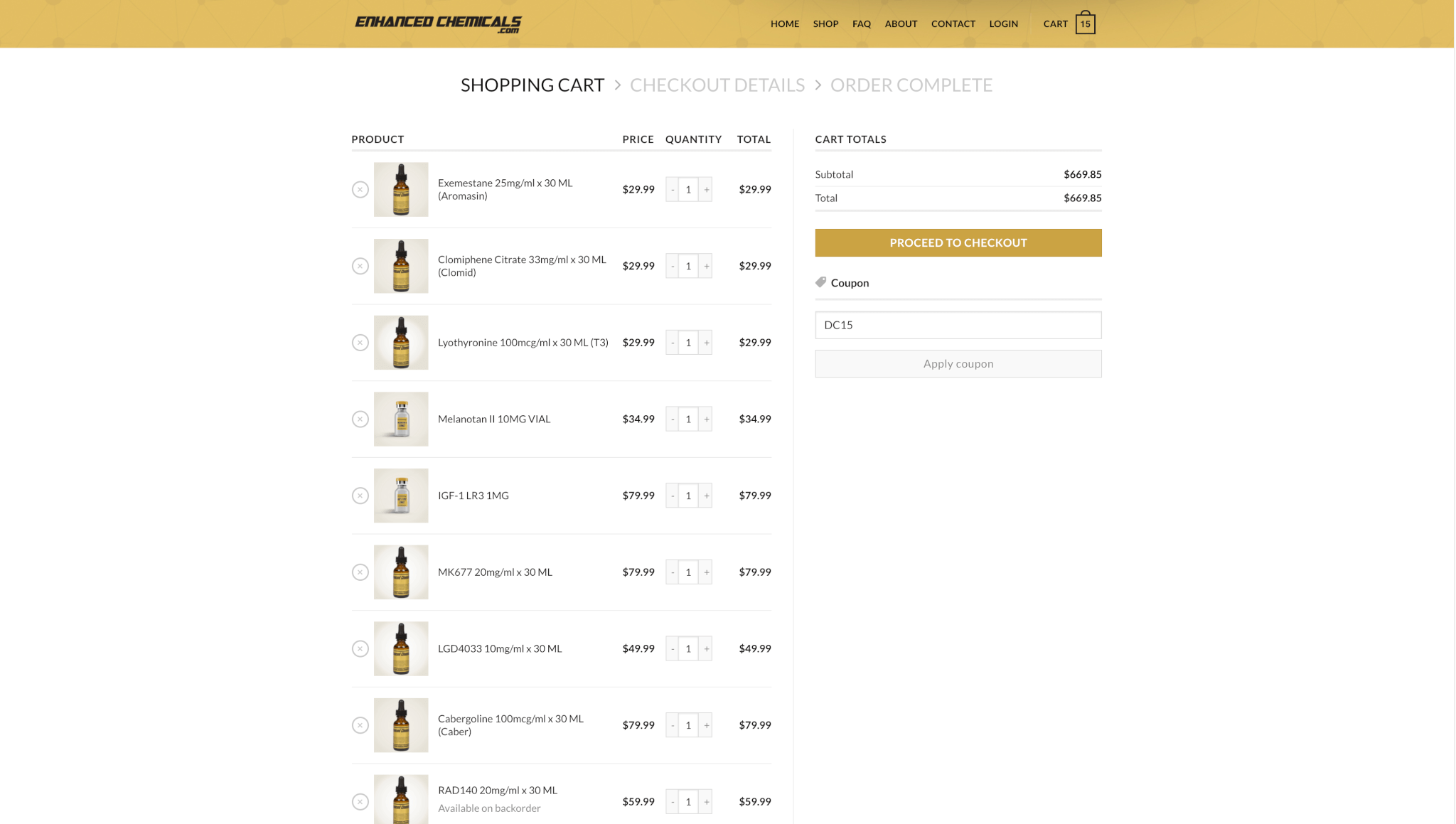Viewport: 1456px width, 824px height.
Task: Open RAD140 20mg/ml product link
Action: click(498, 791)
